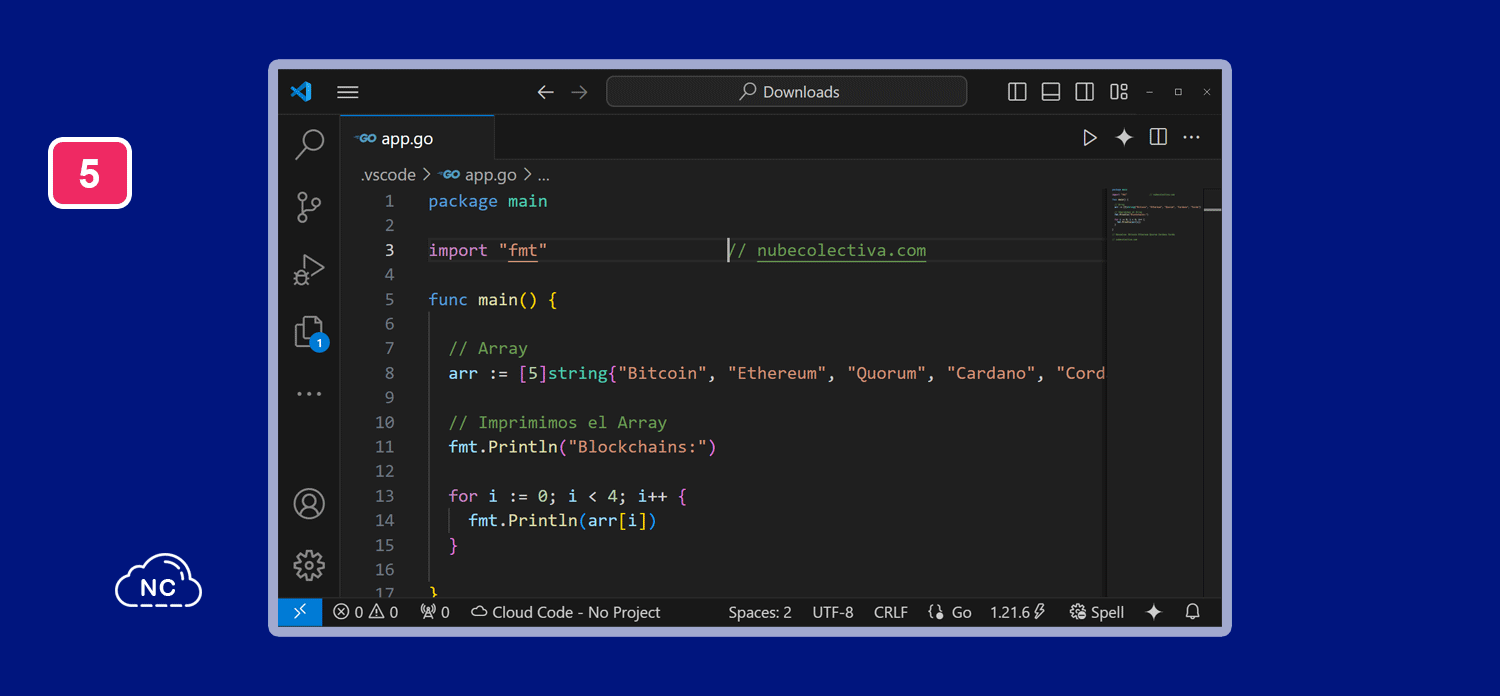Go back with the left arrow
Viewport: 1500px width, 696px height.
[545, 92]
